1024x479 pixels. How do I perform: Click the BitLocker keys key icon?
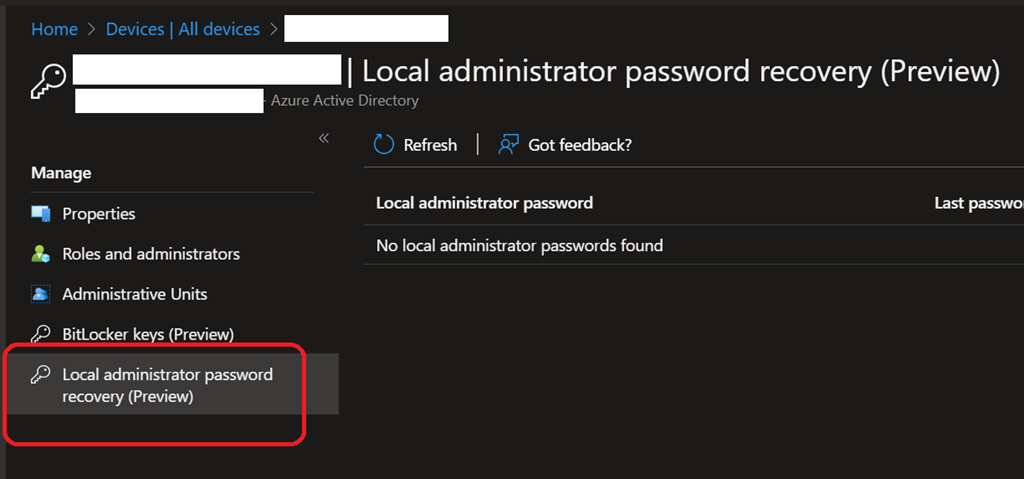click(x=41, y=334)
